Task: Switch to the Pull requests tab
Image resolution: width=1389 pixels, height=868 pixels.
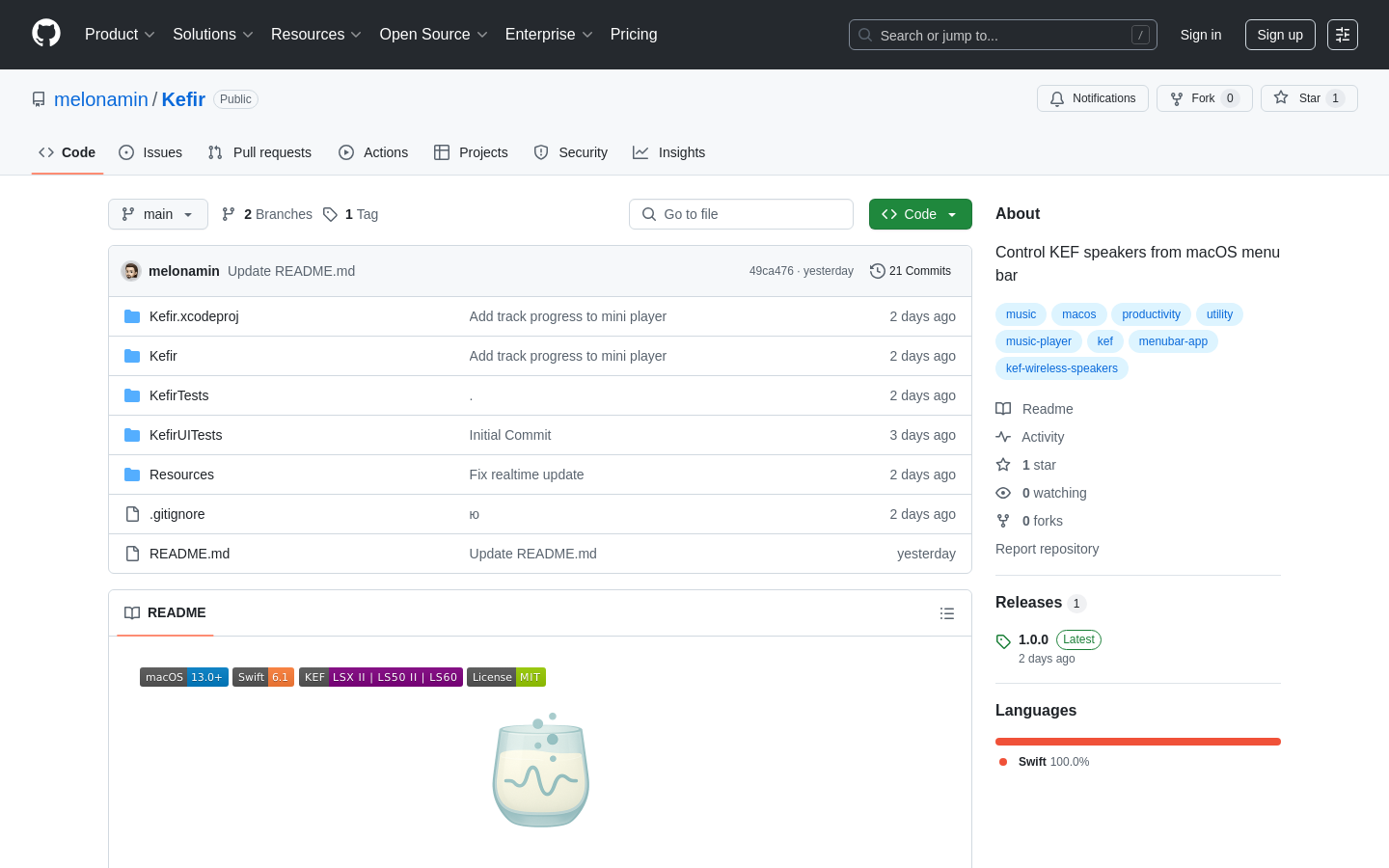Action: (259, 152)
